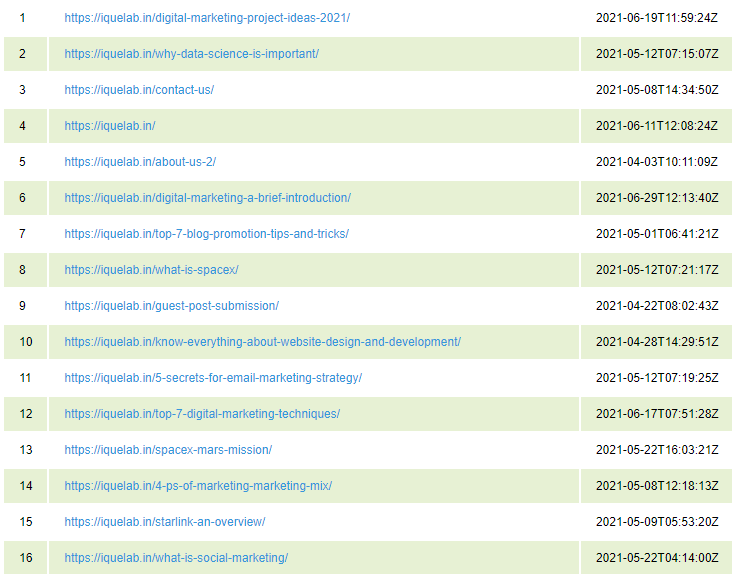Open the website-design-and-development article link
The width and height of the screenshot is (732, 574).
(262, 342)
